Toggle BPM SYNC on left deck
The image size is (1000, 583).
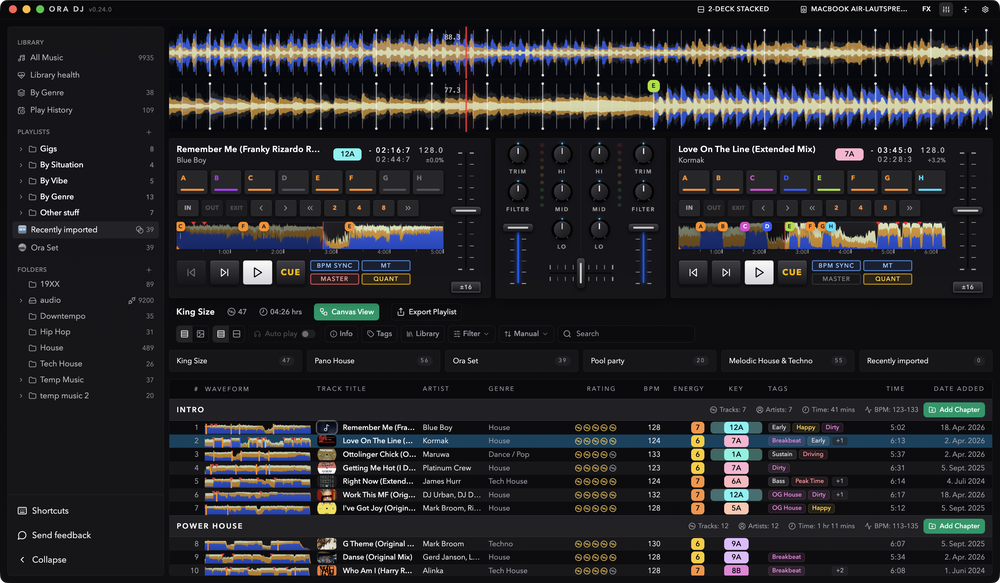click(x=334, y=265)
